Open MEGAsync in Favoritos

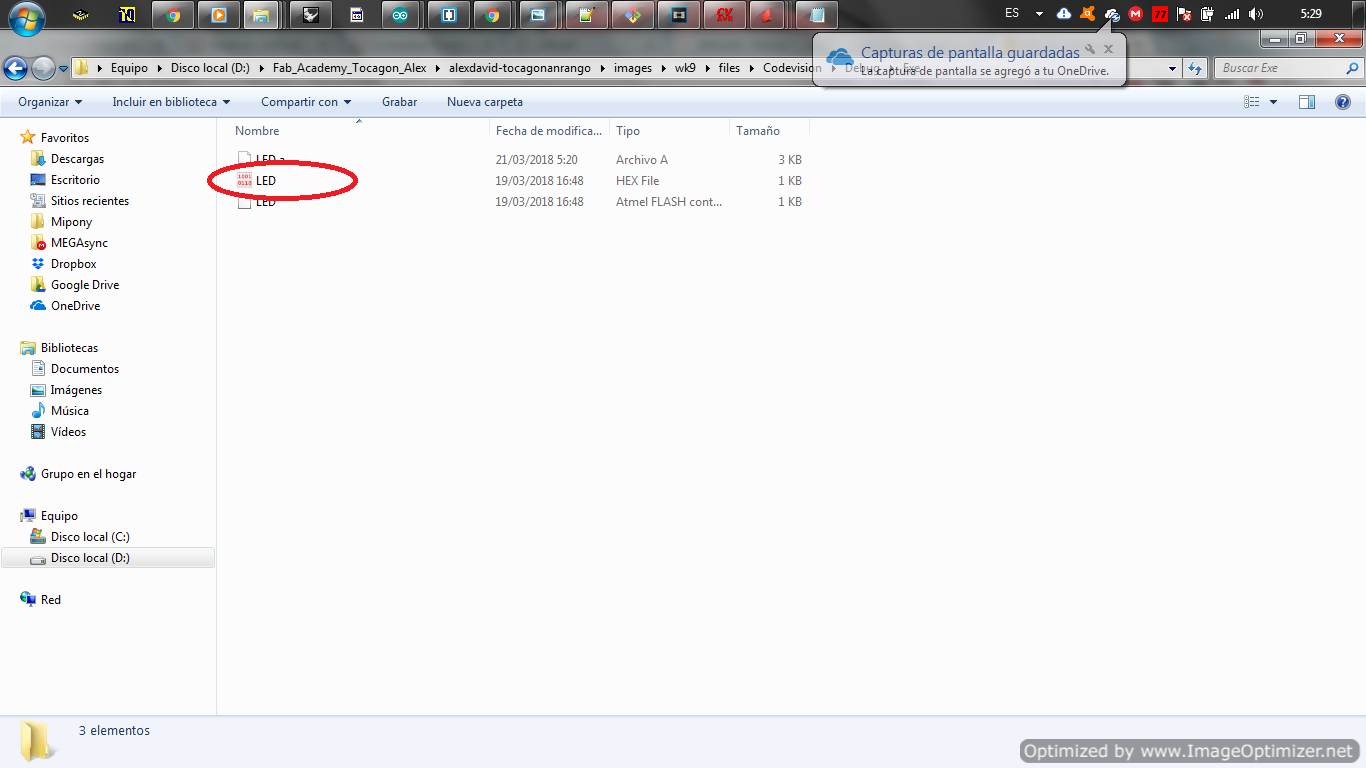click(x=79, y=243)
